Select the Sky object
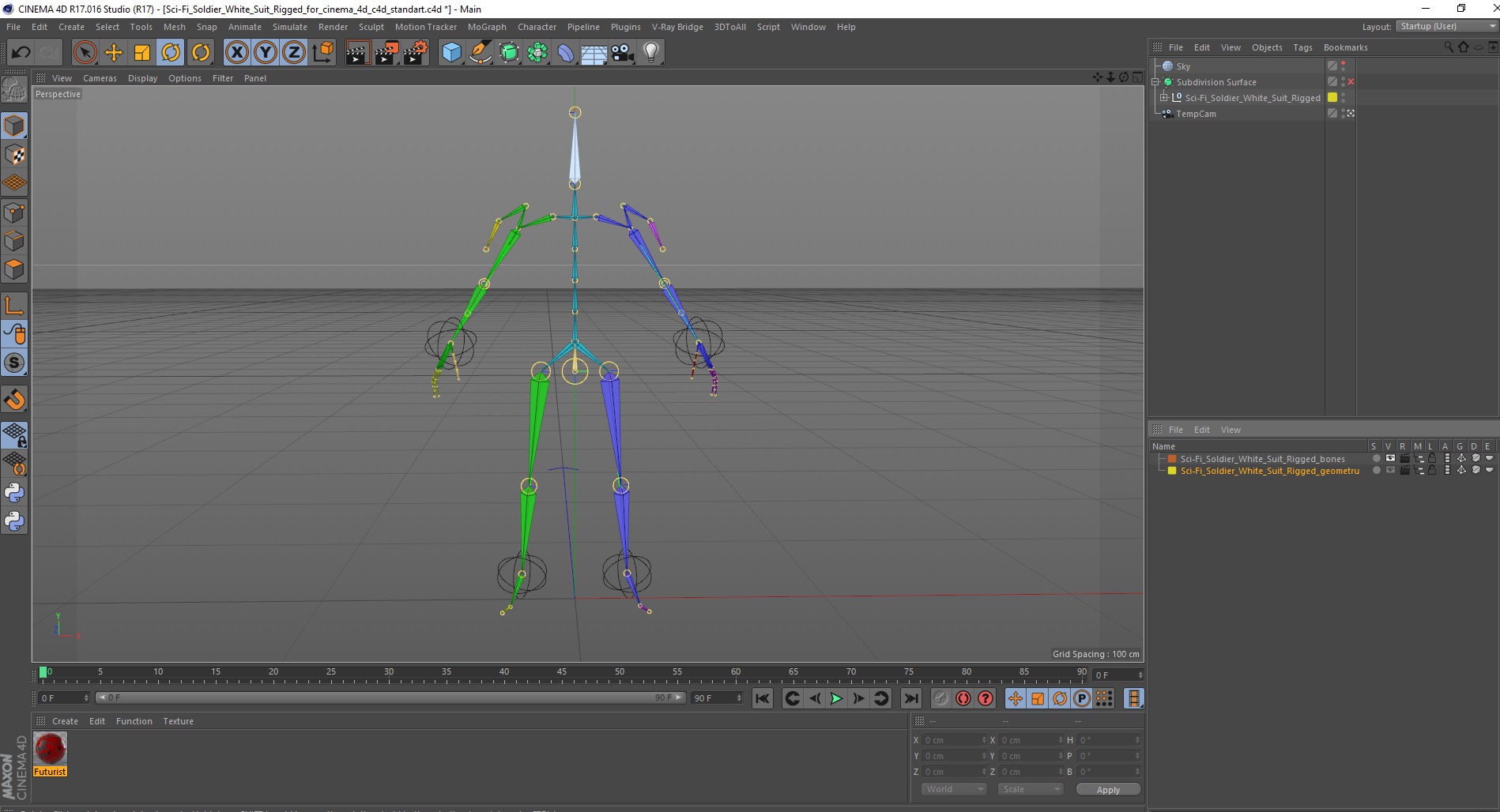 1183,66
